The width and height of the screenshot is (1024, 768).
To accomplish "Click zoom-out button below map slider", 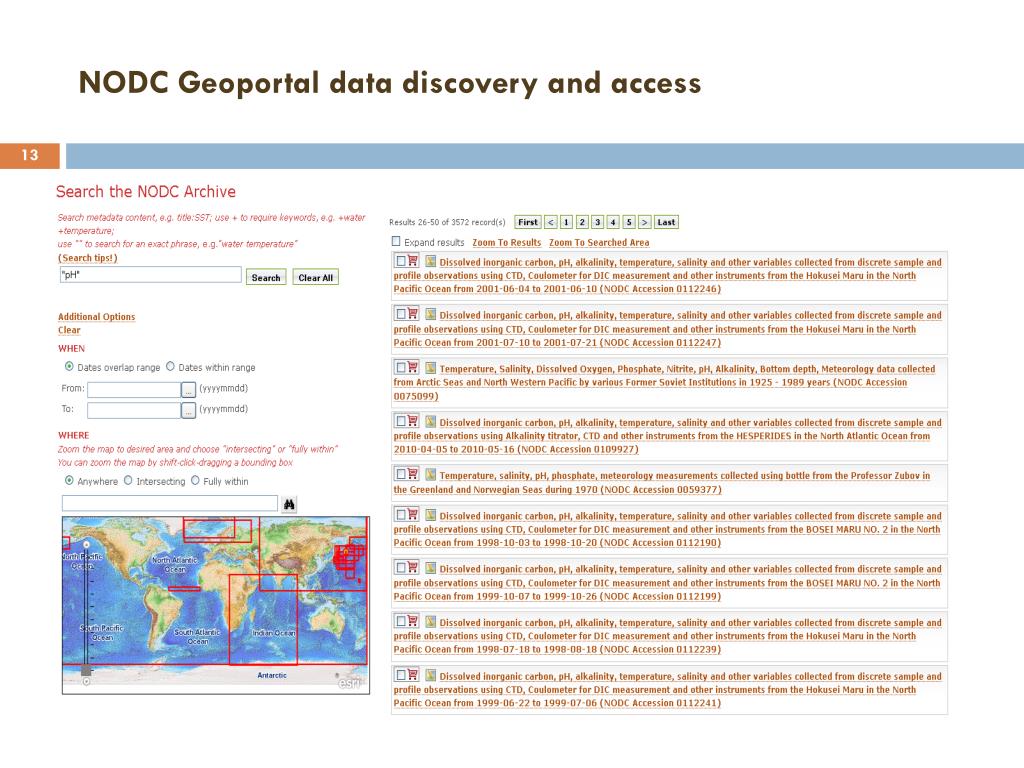I will 86,682.
